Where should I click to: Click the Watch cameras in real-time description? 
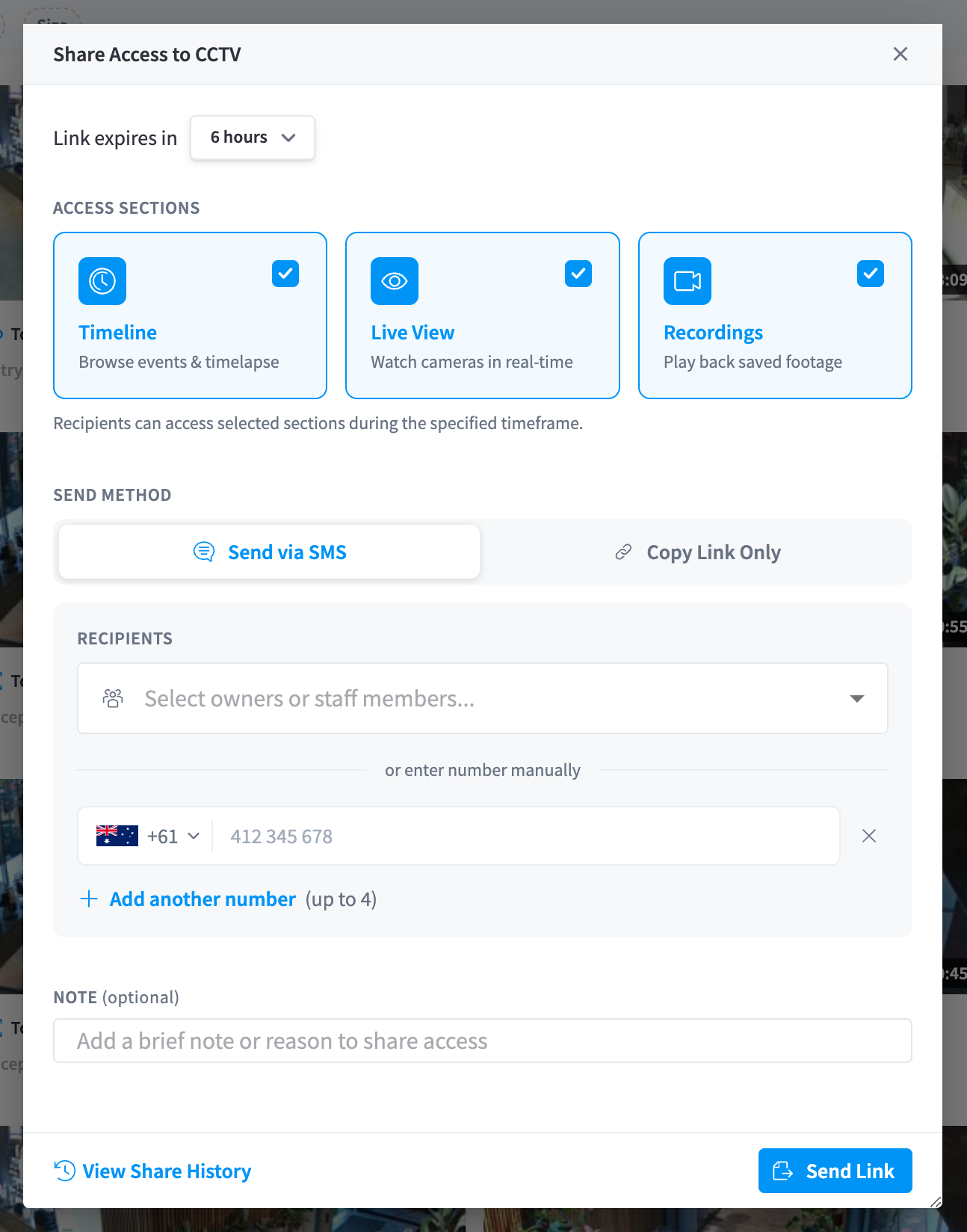click(472, 362)
